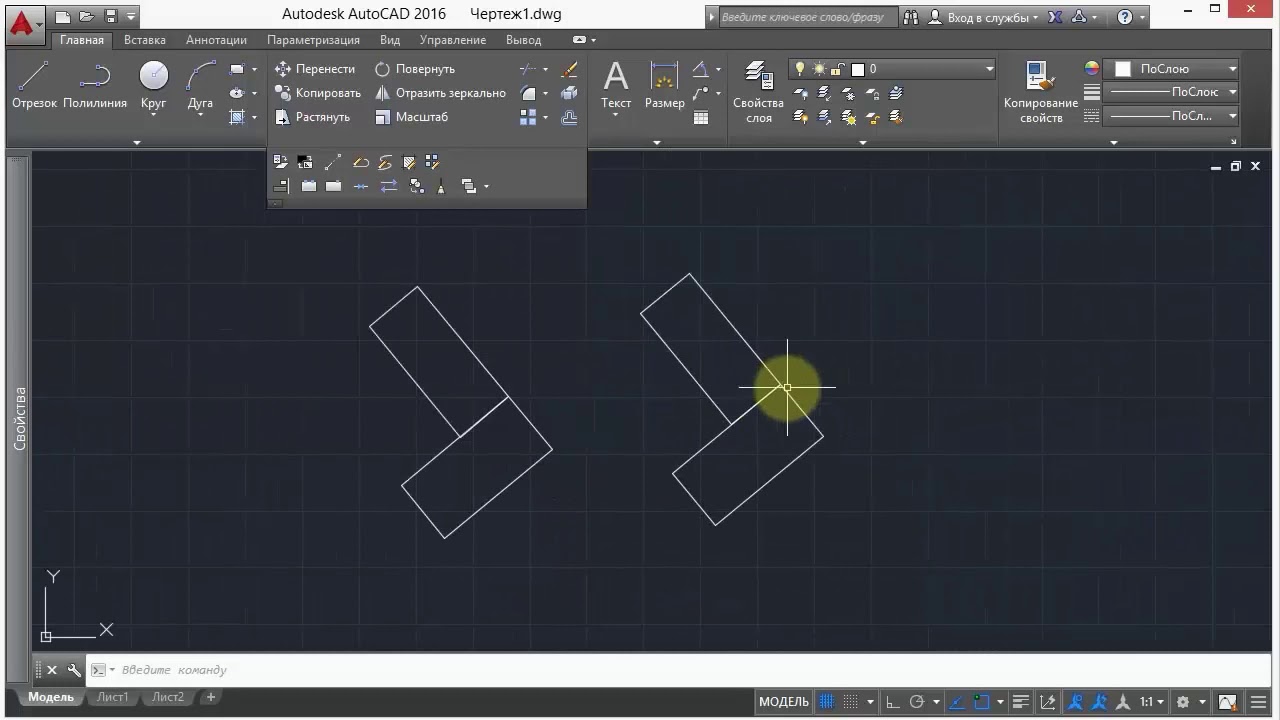Click the Save quick access icon
This screenshot has width=1280, height=720.
tap(111, 17)
